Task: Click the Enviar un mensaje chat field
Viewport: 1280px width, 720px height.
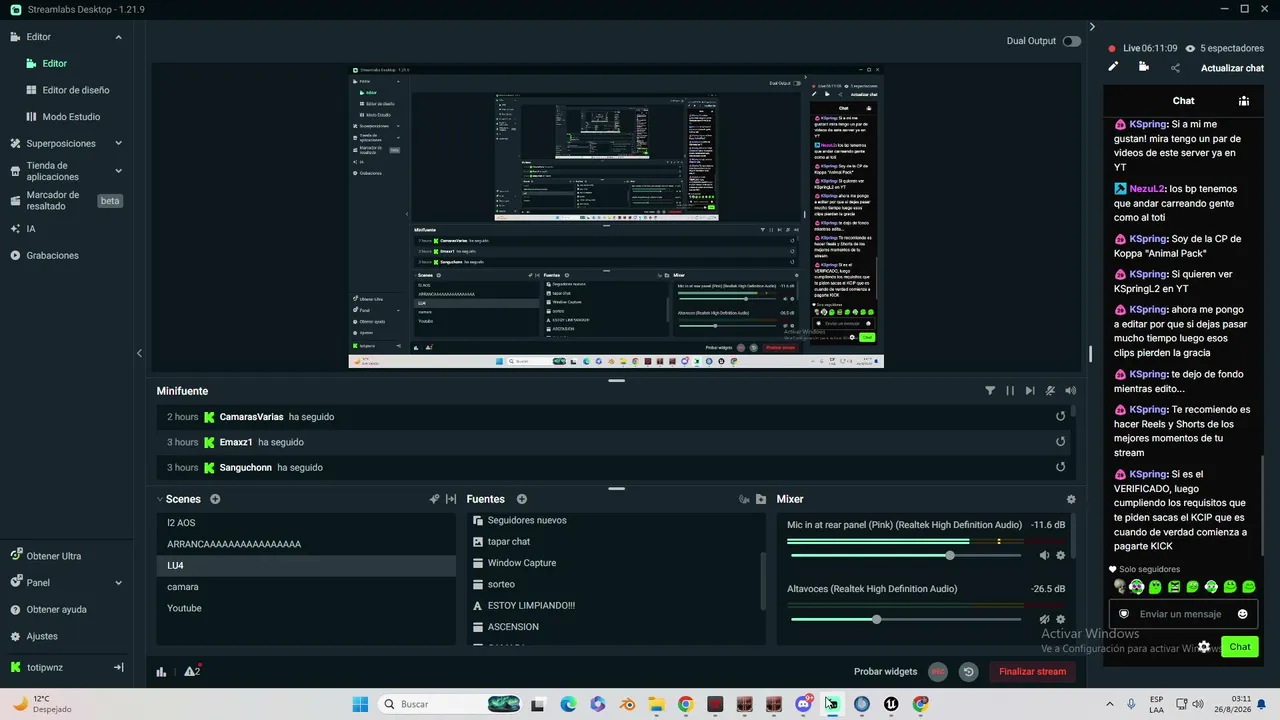Action: coord(1181,614)
